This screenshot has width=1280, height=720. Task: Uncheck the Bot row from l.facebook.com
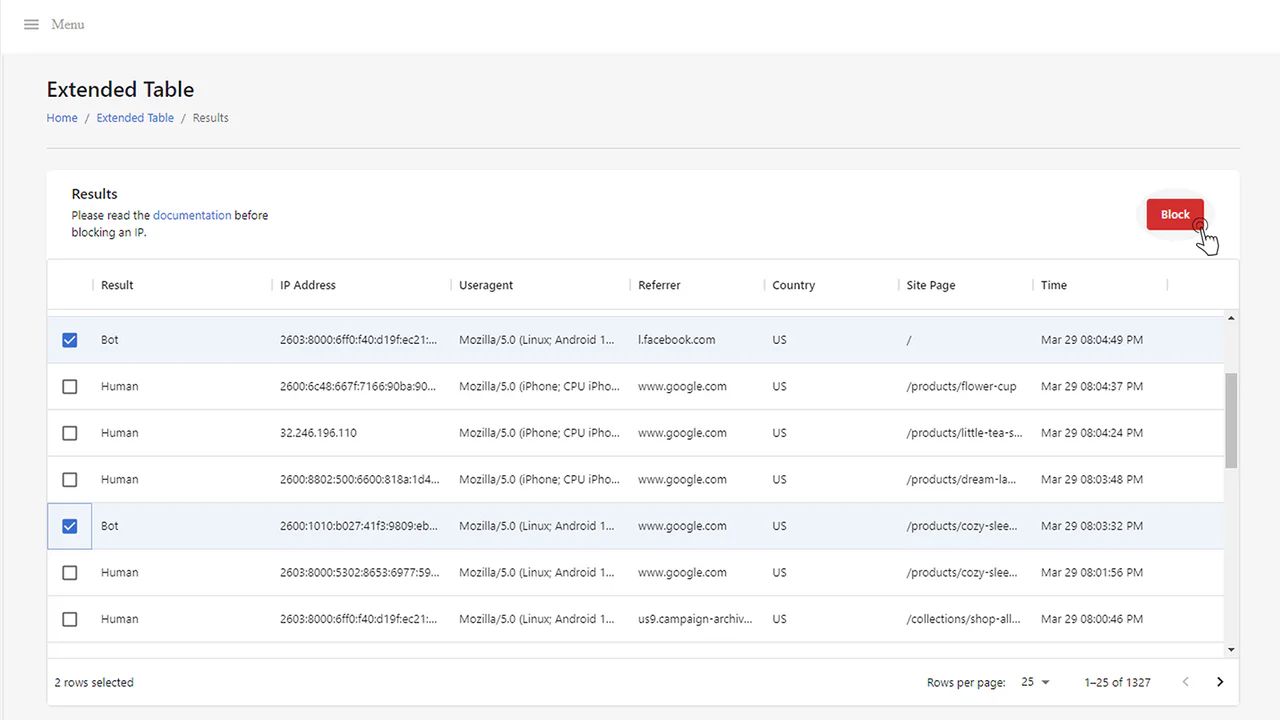(x=70, y=340)
